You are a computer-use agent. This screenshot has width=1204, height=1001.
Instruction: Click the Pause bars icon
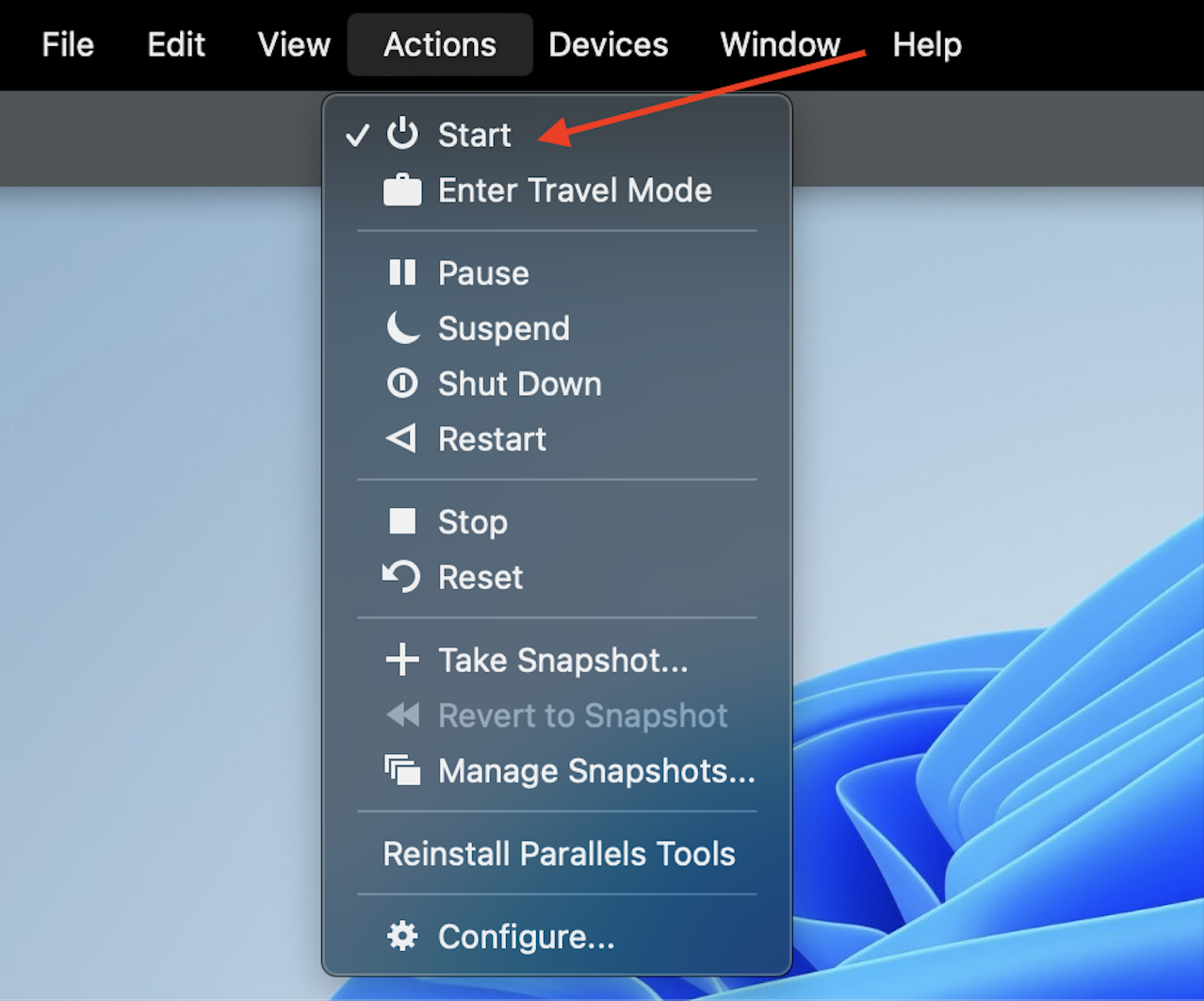(x=402, y=273)
